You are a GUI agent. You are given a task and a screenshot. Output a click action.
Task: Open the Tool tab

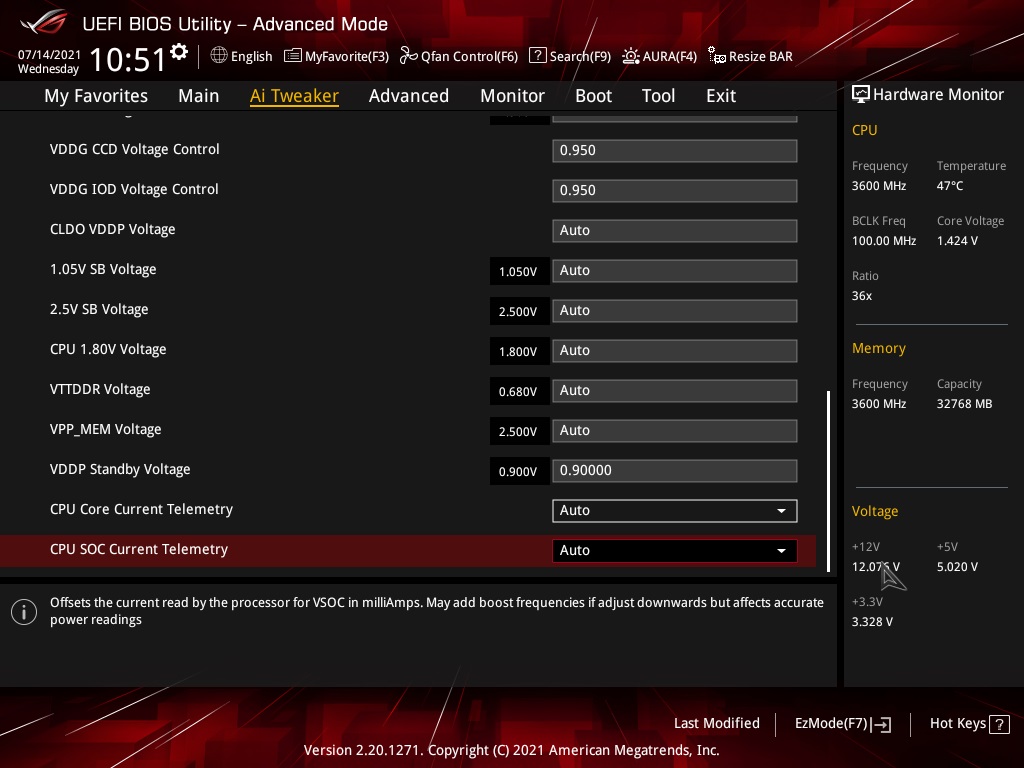tap(658, 96)
